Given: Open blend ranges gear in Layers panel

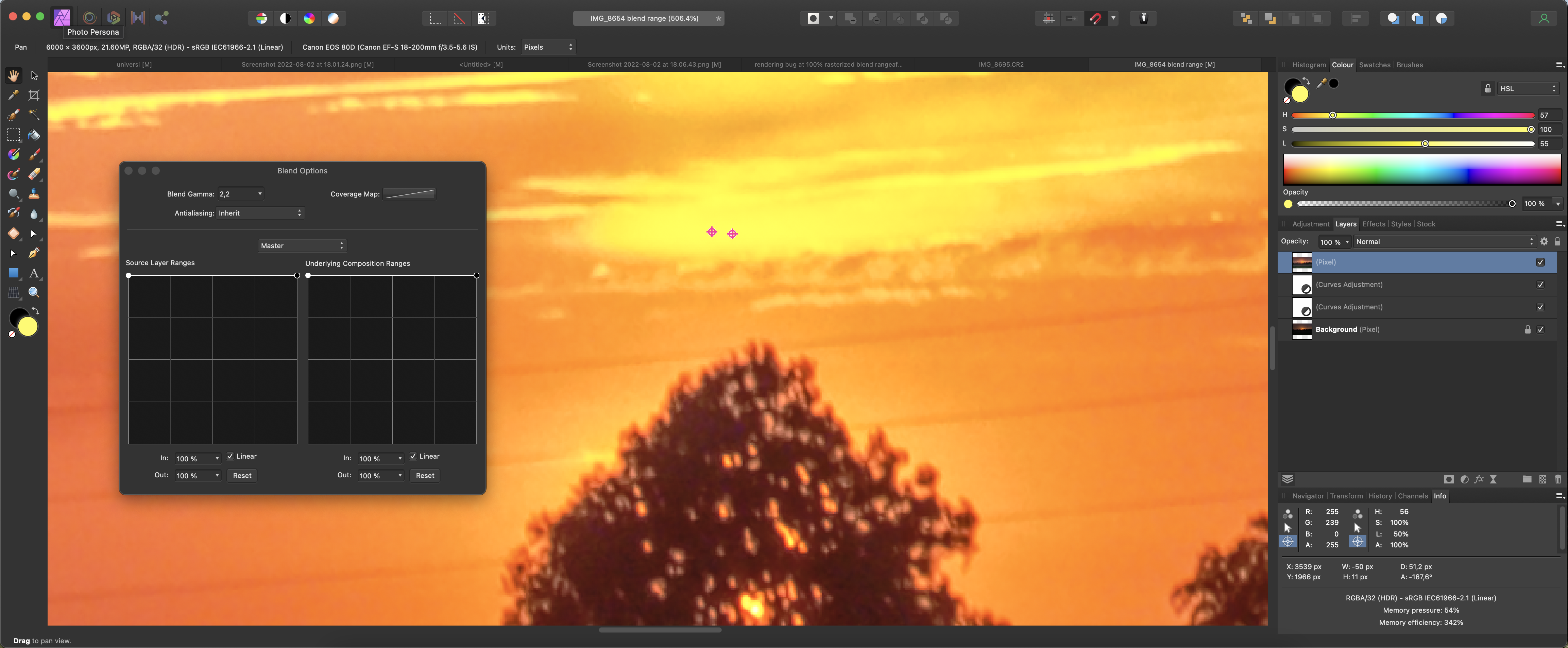Looking at the screenshot, I should click(x=1544, y=241).
